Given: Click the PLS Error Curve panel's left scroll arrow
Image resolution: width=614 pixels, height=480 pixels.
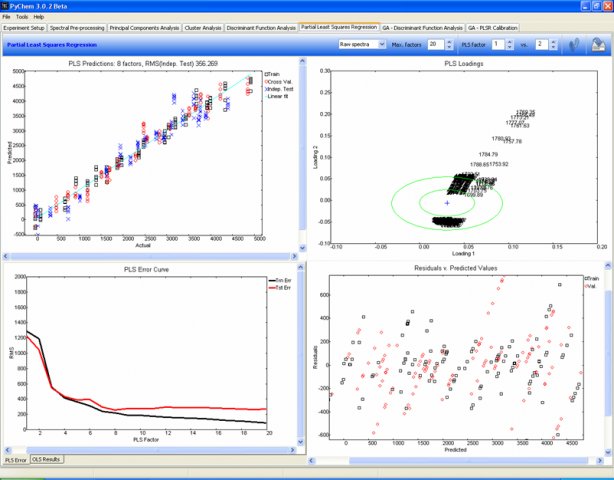Looking at the screenshot, I should click(6, 450).
